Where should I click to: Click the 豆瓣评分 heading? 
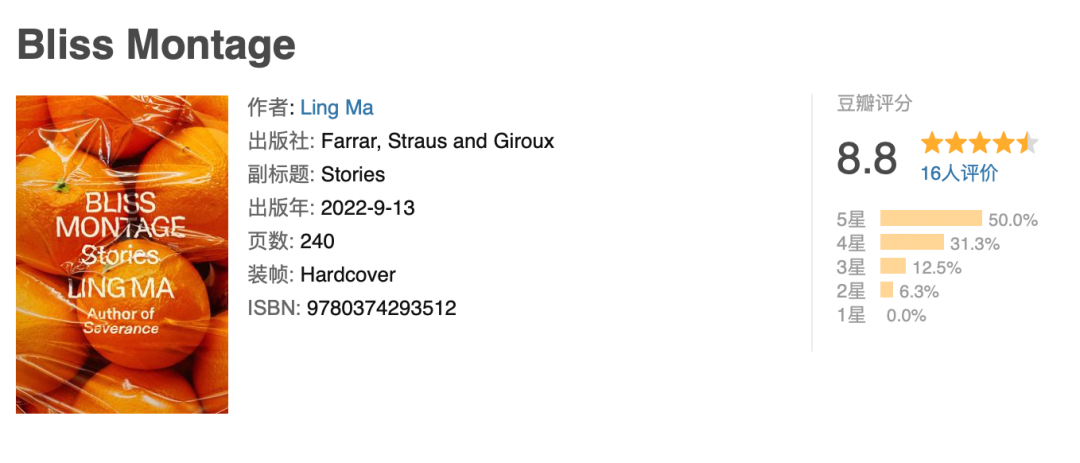coord(874,104)
